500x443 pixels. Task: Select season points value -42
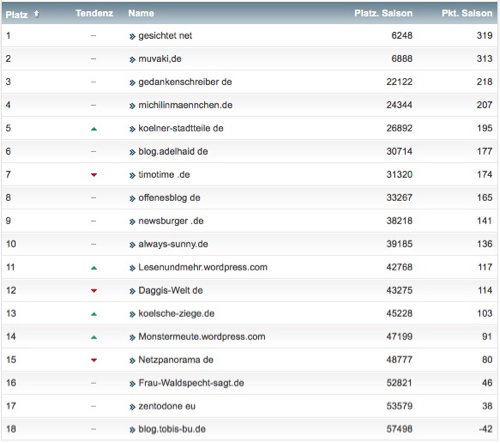pos(485,429)
